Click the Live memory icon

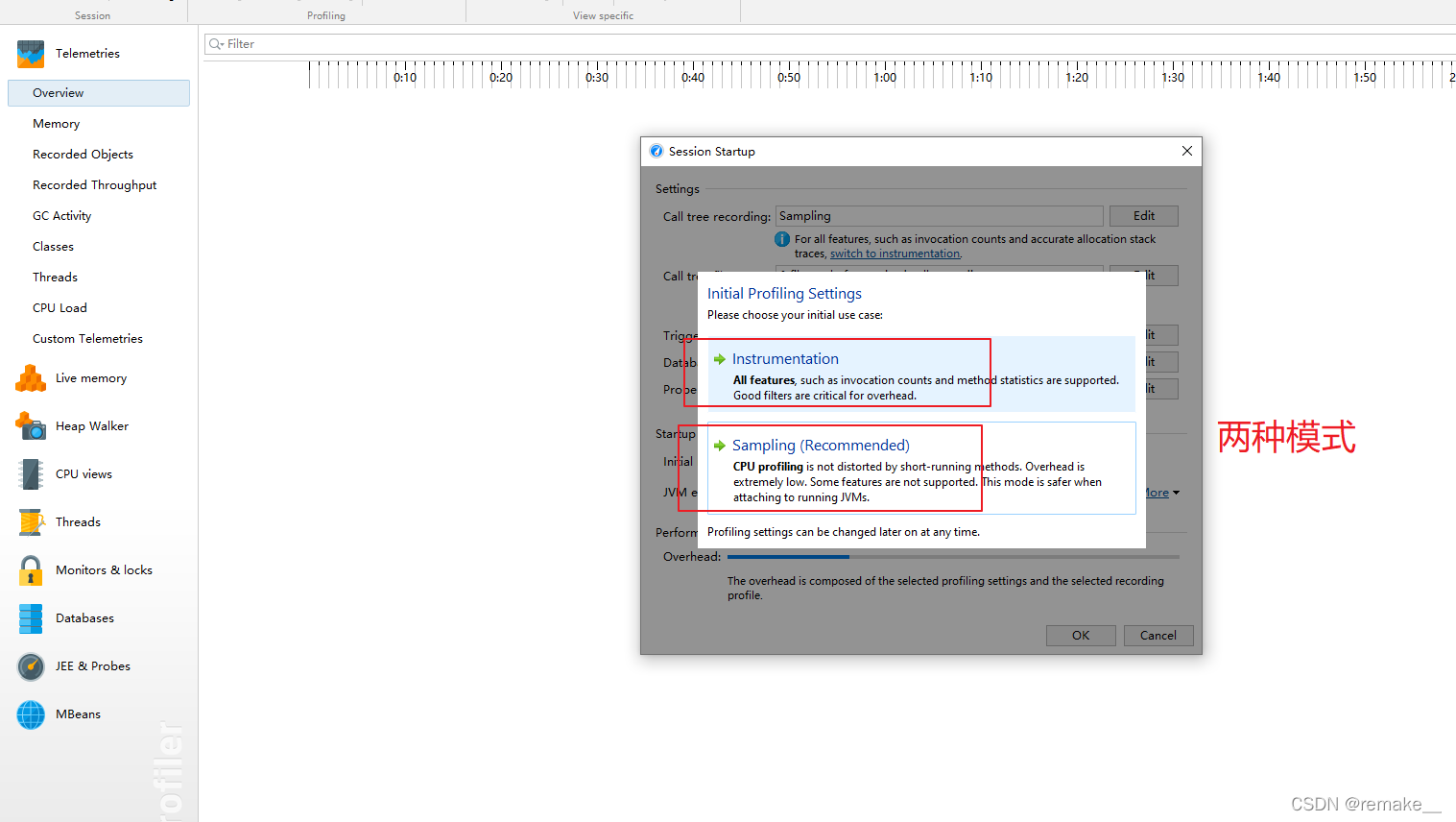(31, 378)
